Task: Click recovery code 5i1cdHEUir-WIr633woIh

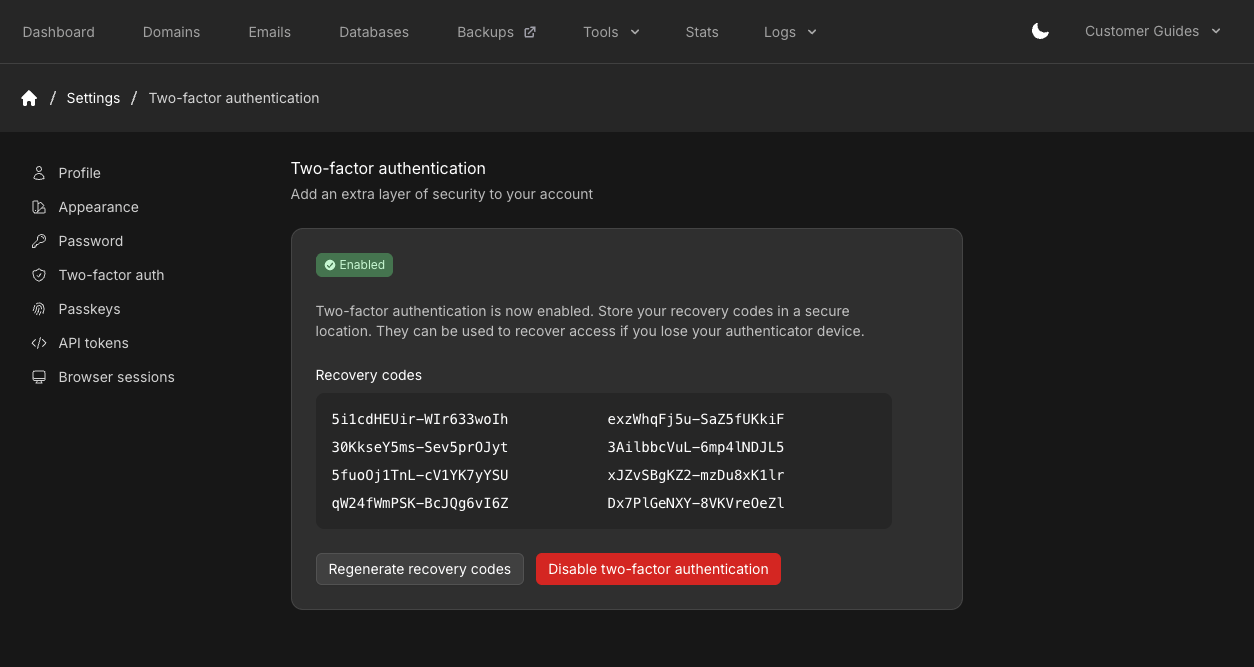Action: 420,419
